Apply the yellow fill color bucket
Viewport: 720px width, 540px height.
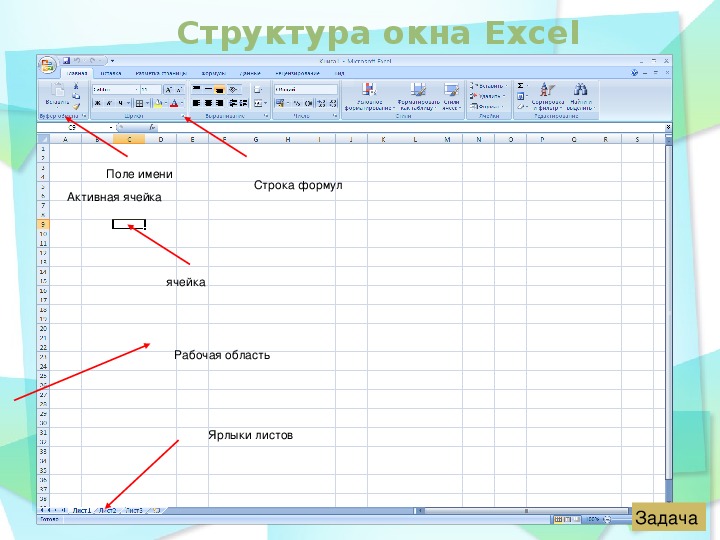point(158,103)
